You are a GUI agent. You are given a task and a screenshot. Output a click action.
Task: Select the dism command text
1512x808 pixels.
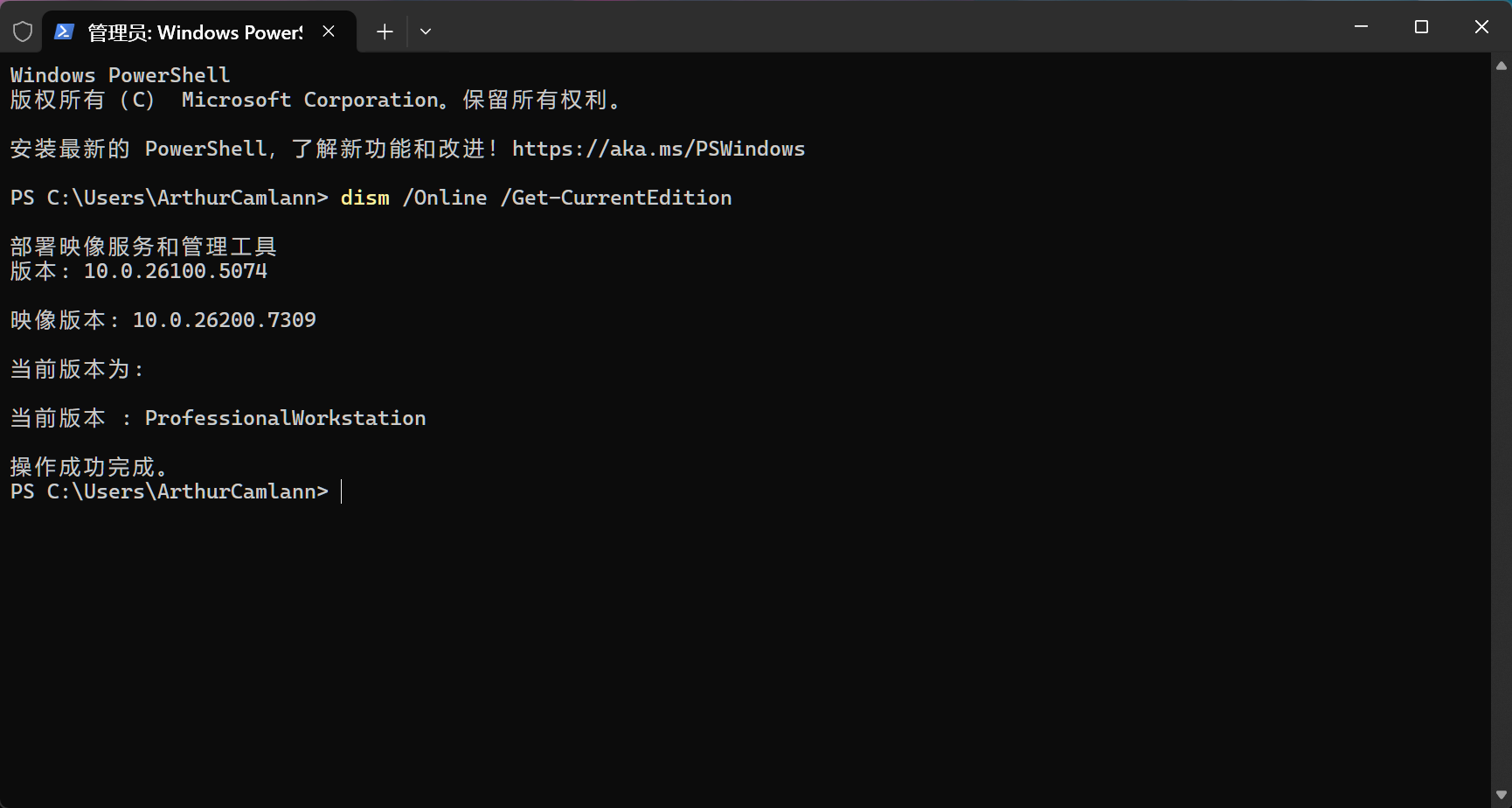tap(364, 198)
